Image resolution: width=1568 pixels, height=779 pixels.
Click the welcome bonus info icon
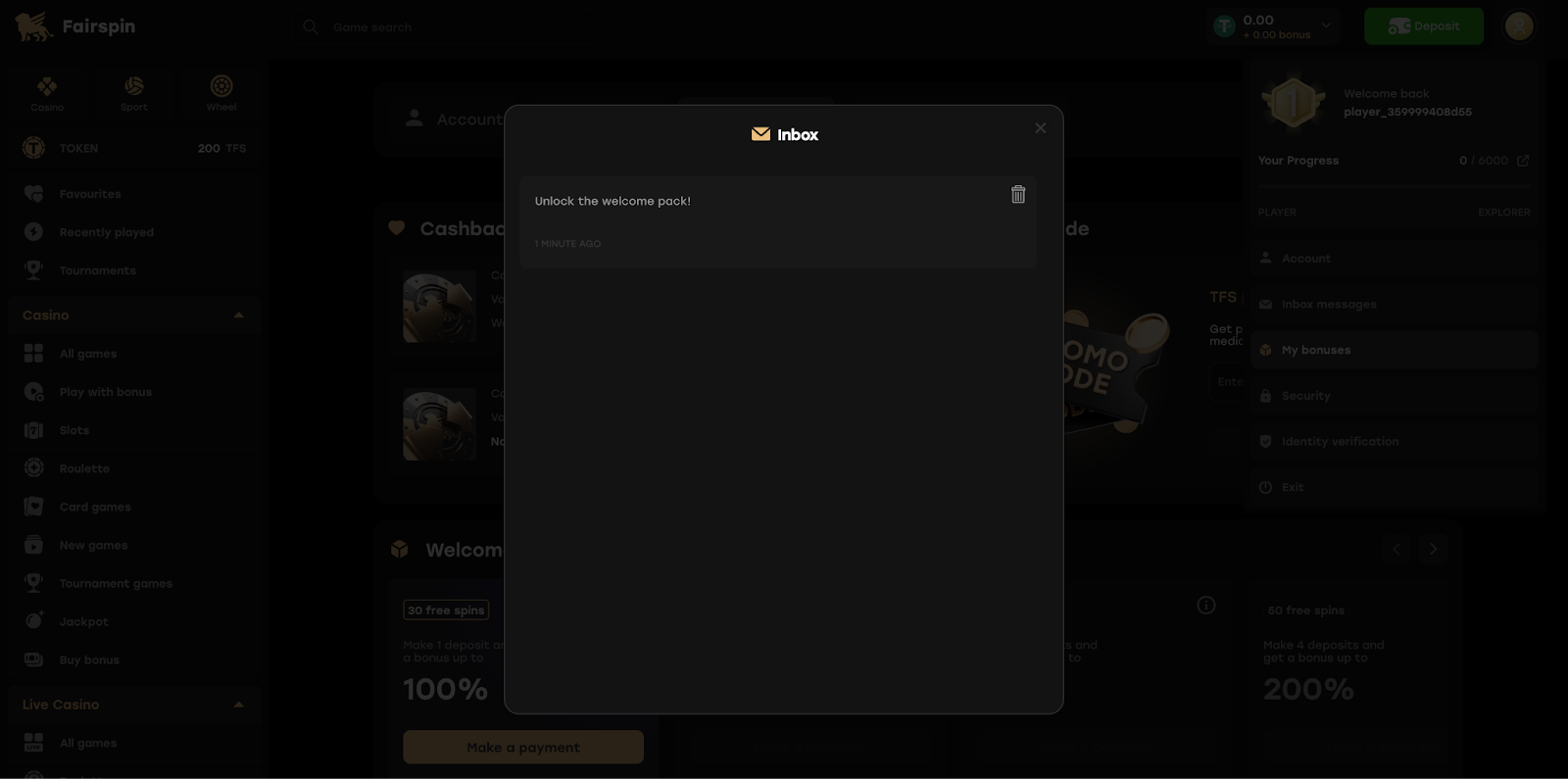(x=1206, y=606)
